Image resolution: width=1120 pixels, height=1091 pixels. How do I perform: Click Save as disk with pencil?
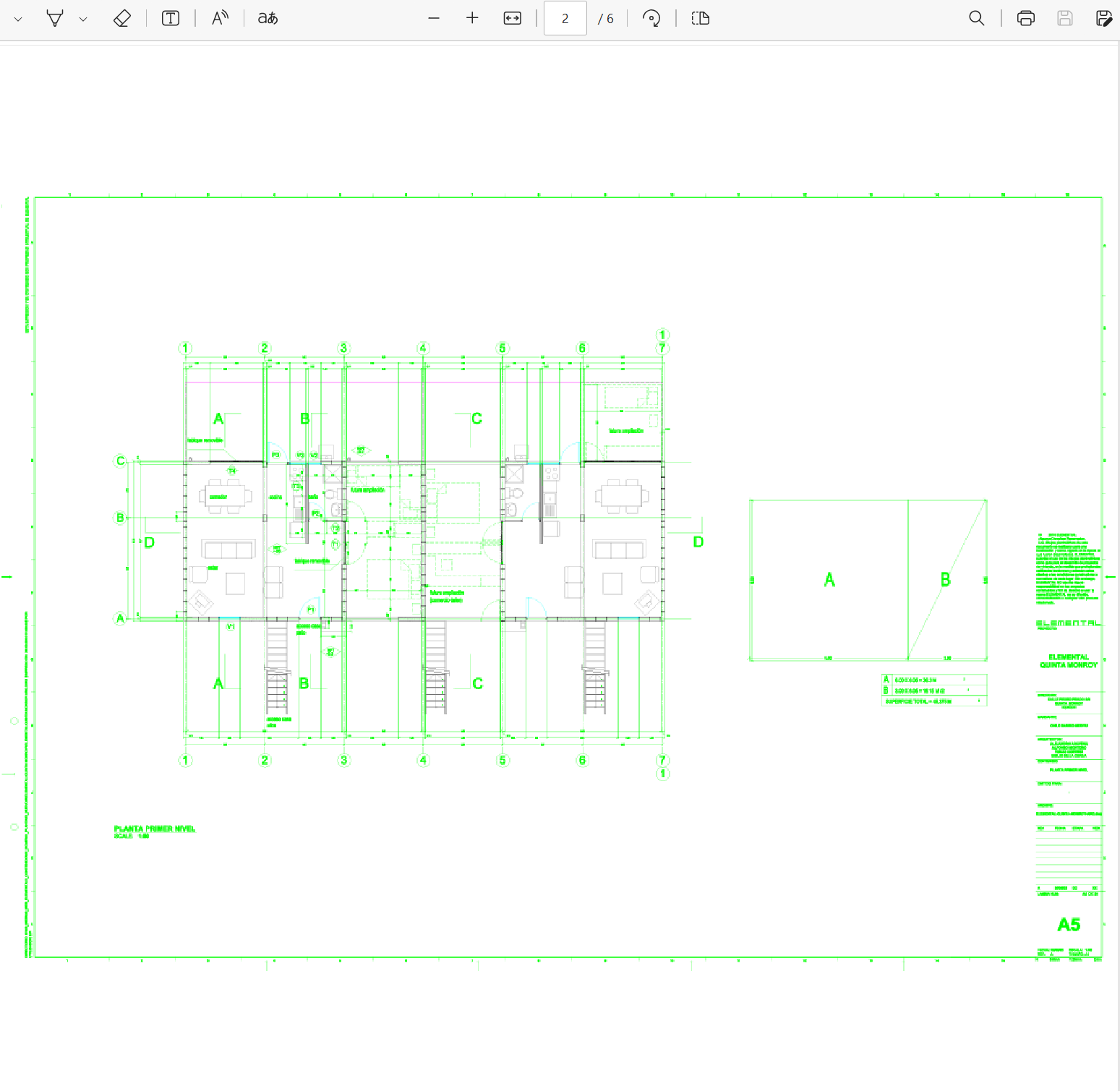(x=1103, y=18)
